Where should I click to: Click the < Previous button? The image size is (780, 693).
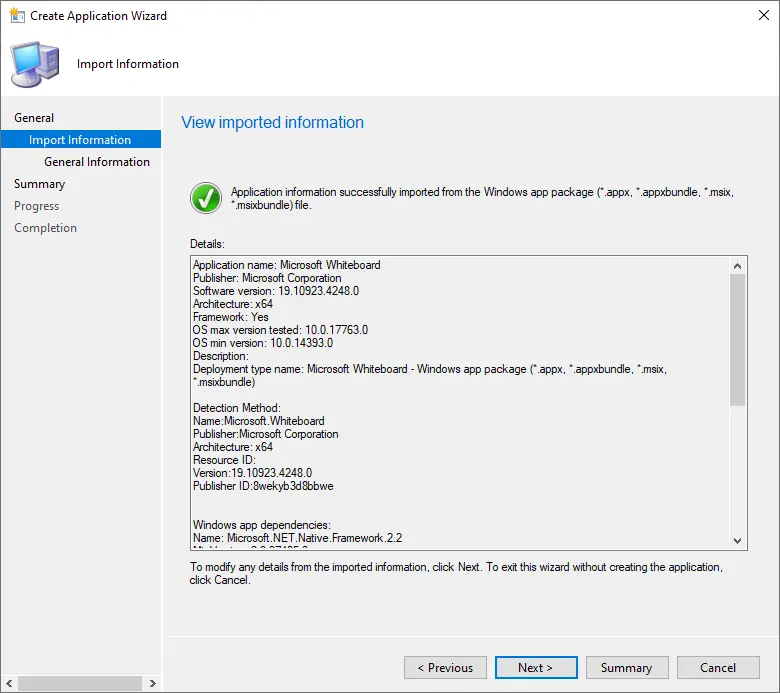tap(445, 668)
